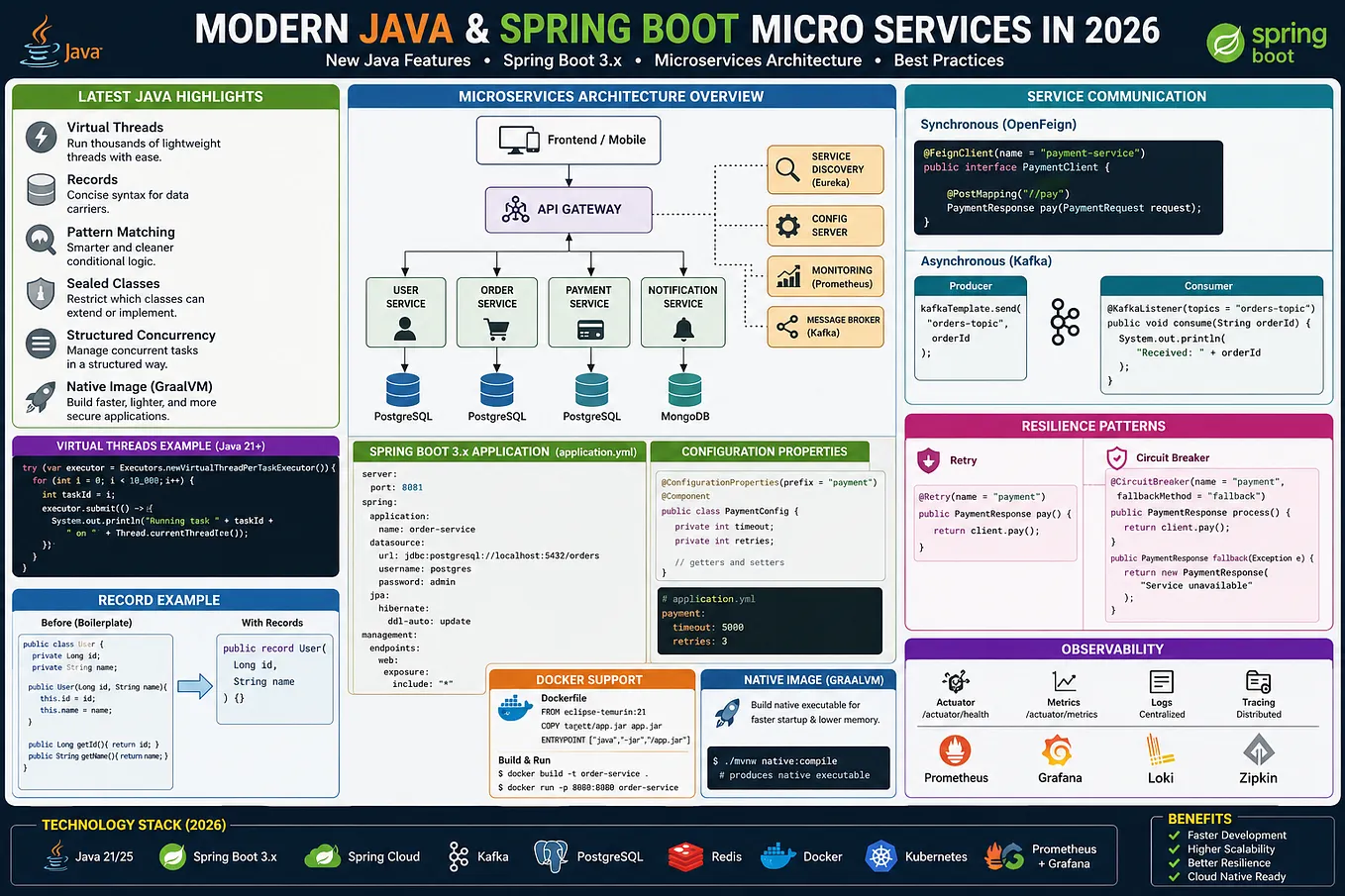This screenshot has width=1345, height=896.
Task: Click the 'RESILIENCE PATTERNS' panel heading
Action: pyautogui.click(x=1093, y=426)
